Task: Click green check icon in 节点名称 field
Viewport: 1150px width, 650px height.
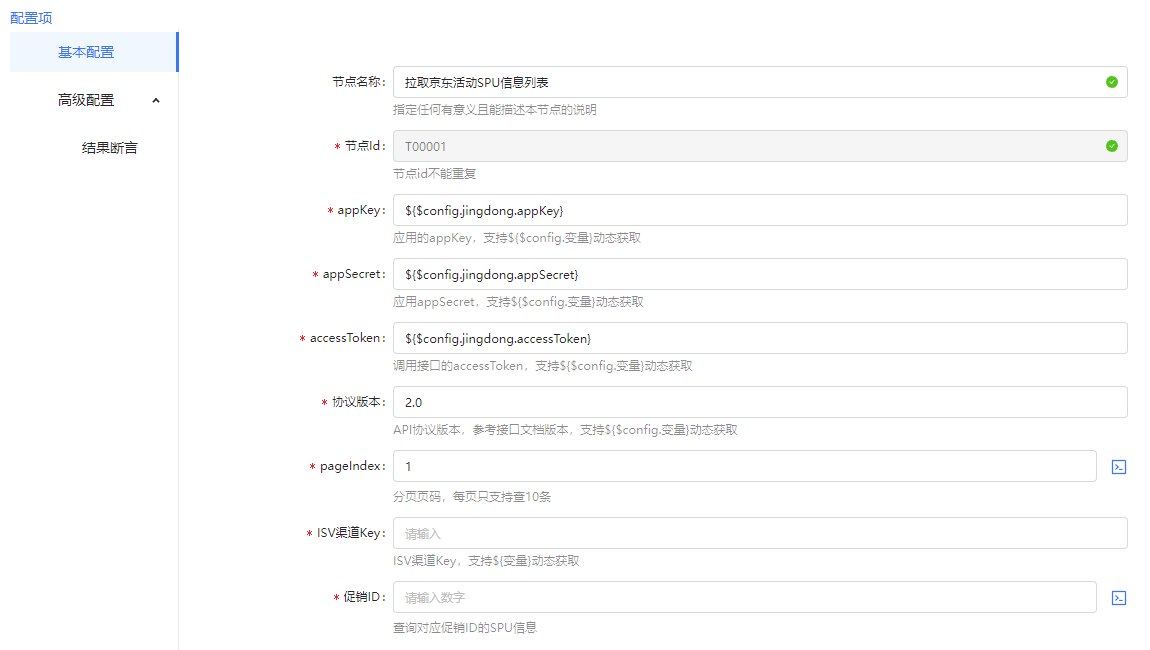Action: coord(1111,82)
